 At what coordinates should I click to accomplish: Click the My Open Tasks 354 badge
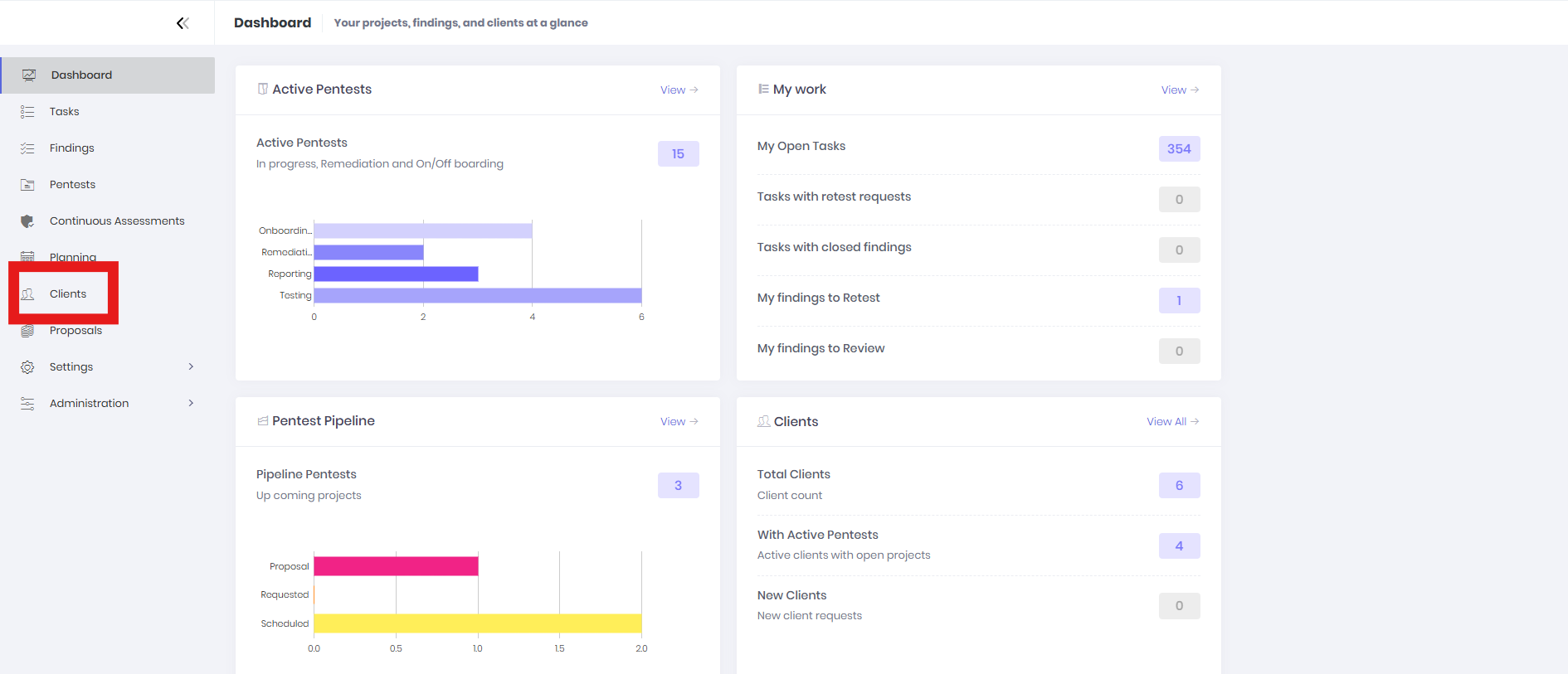tap(1179, 149)
